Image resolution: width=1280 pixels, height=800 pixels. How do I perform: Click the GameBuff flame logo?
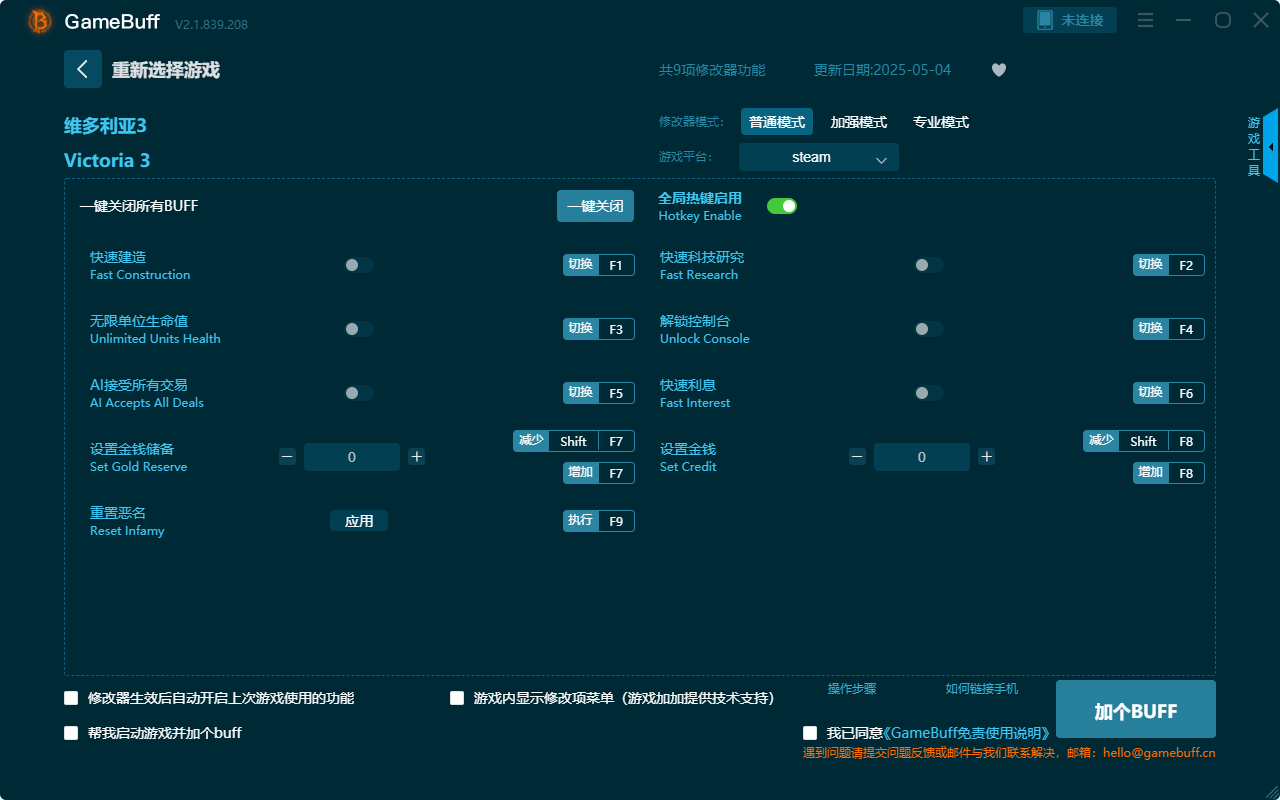[x=38, y=20]
